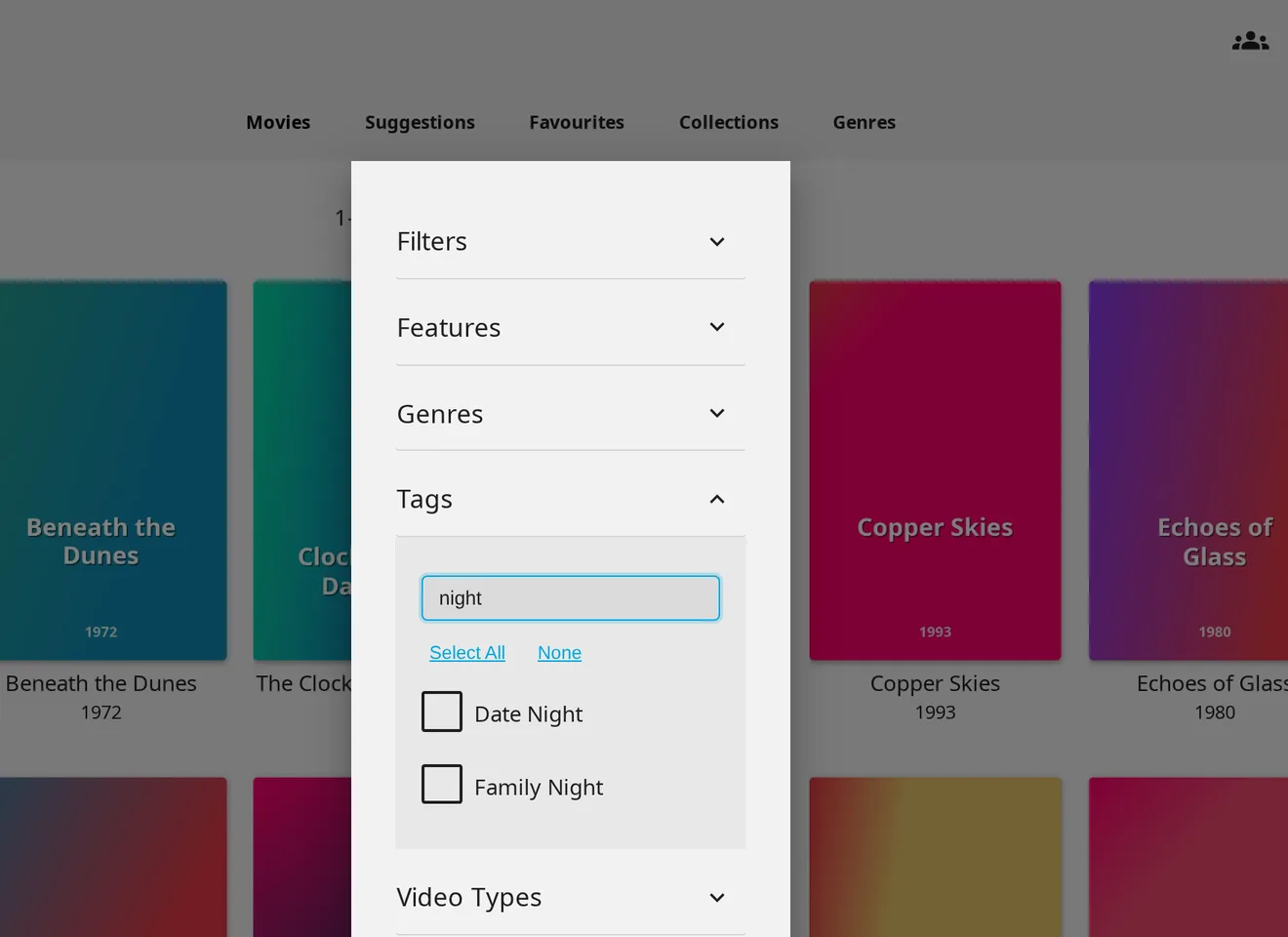Switch to the Favourites tab
Viewport: 1288px width, 937px height.
[x=577, y=122]
